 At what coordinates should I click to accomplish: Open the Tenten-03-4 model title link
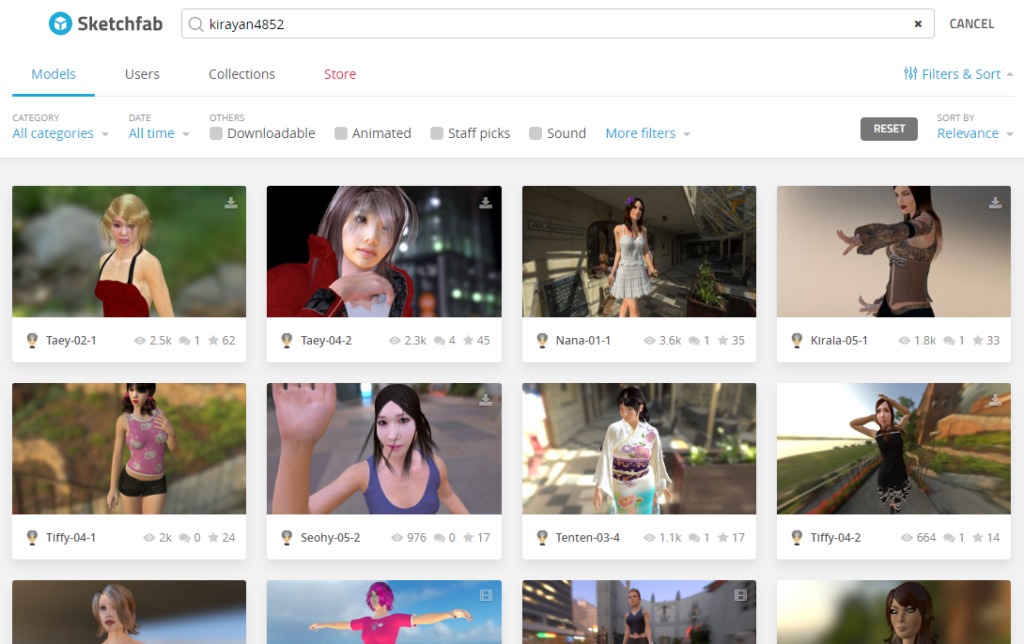point(587,538)
